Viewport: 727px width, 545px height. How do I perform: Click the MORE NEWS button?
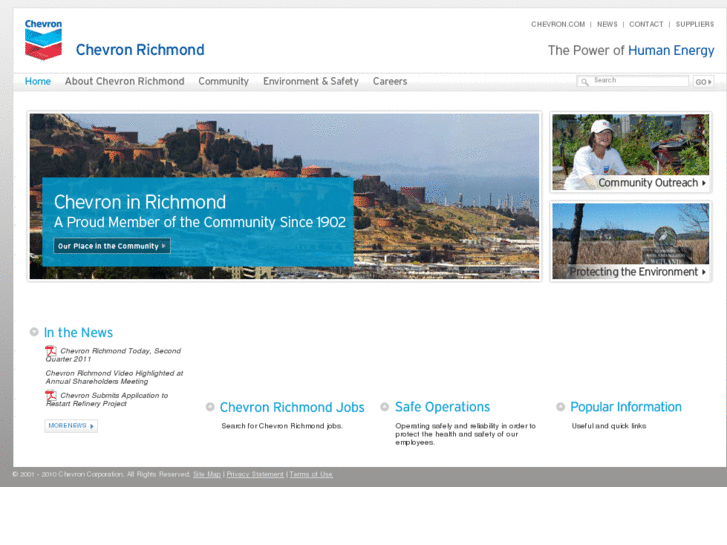click(71, 426)
